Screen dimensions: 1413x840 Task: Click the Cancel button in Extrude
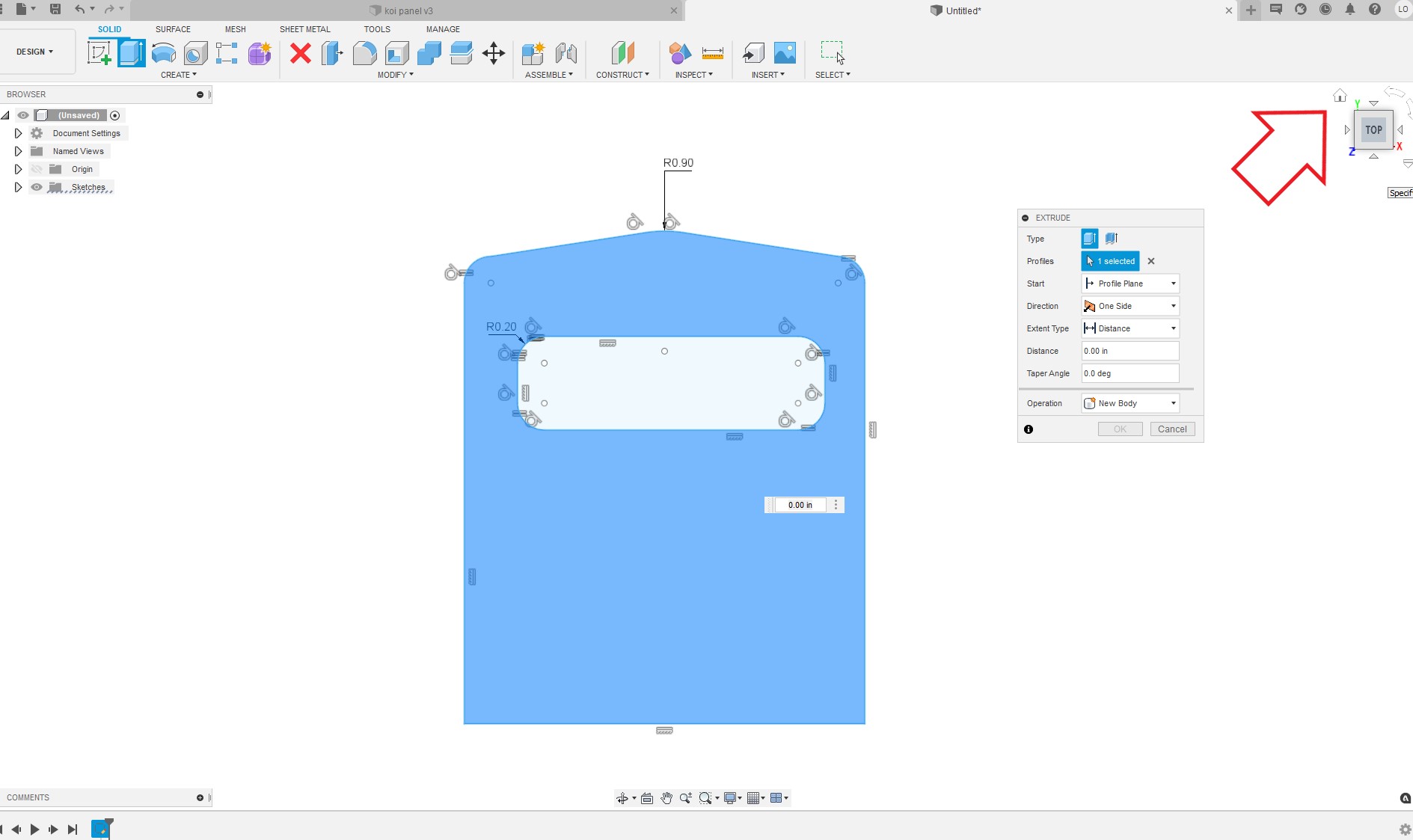click(1172, 429)
